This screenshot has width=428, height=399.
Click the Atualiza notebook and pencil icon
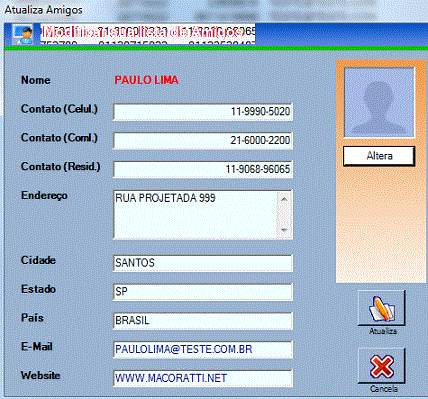point(382,309)
